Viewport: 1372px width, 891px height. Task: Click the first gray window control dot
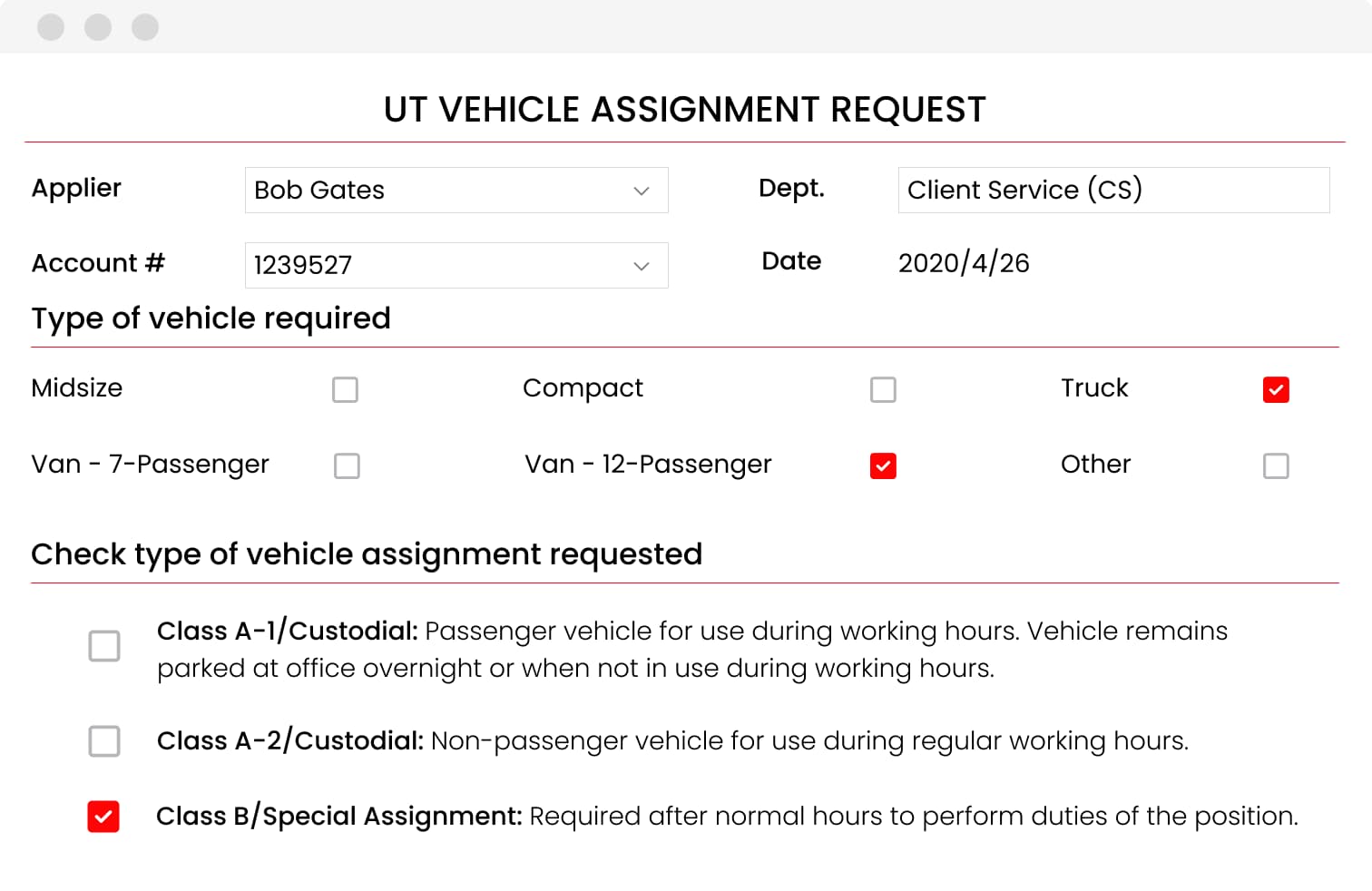[x=51, y=27]
